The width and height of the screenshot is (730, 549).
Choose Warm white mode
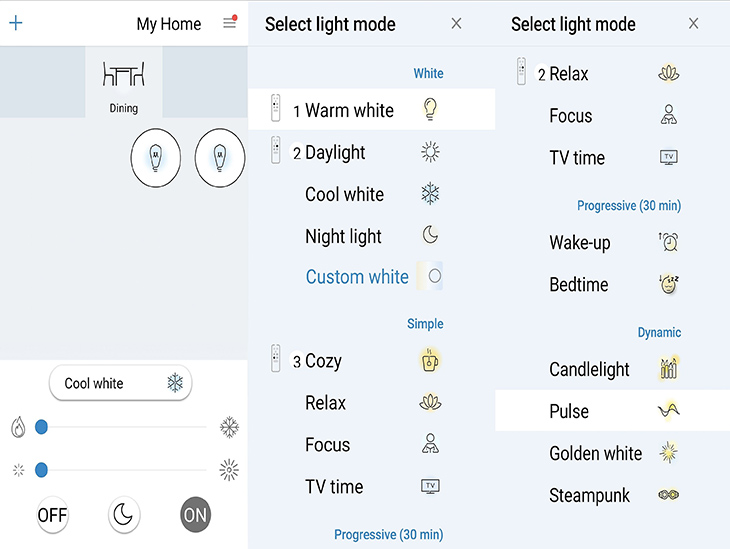tap(372, 109)
